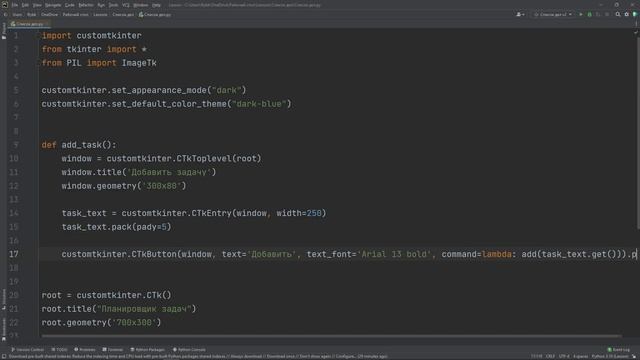
Task: Click the Список дел.py file breadcrumb
Action: coord(155,14)
